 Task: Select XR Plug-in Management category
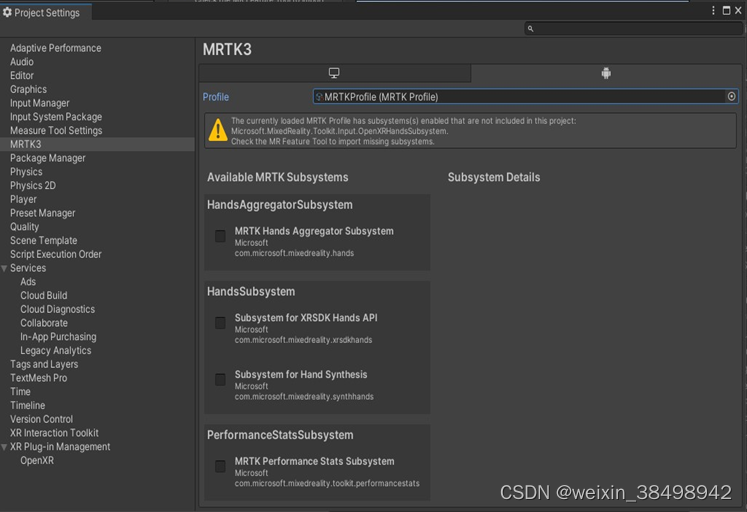pyautogui.click(x=60, y=447)
